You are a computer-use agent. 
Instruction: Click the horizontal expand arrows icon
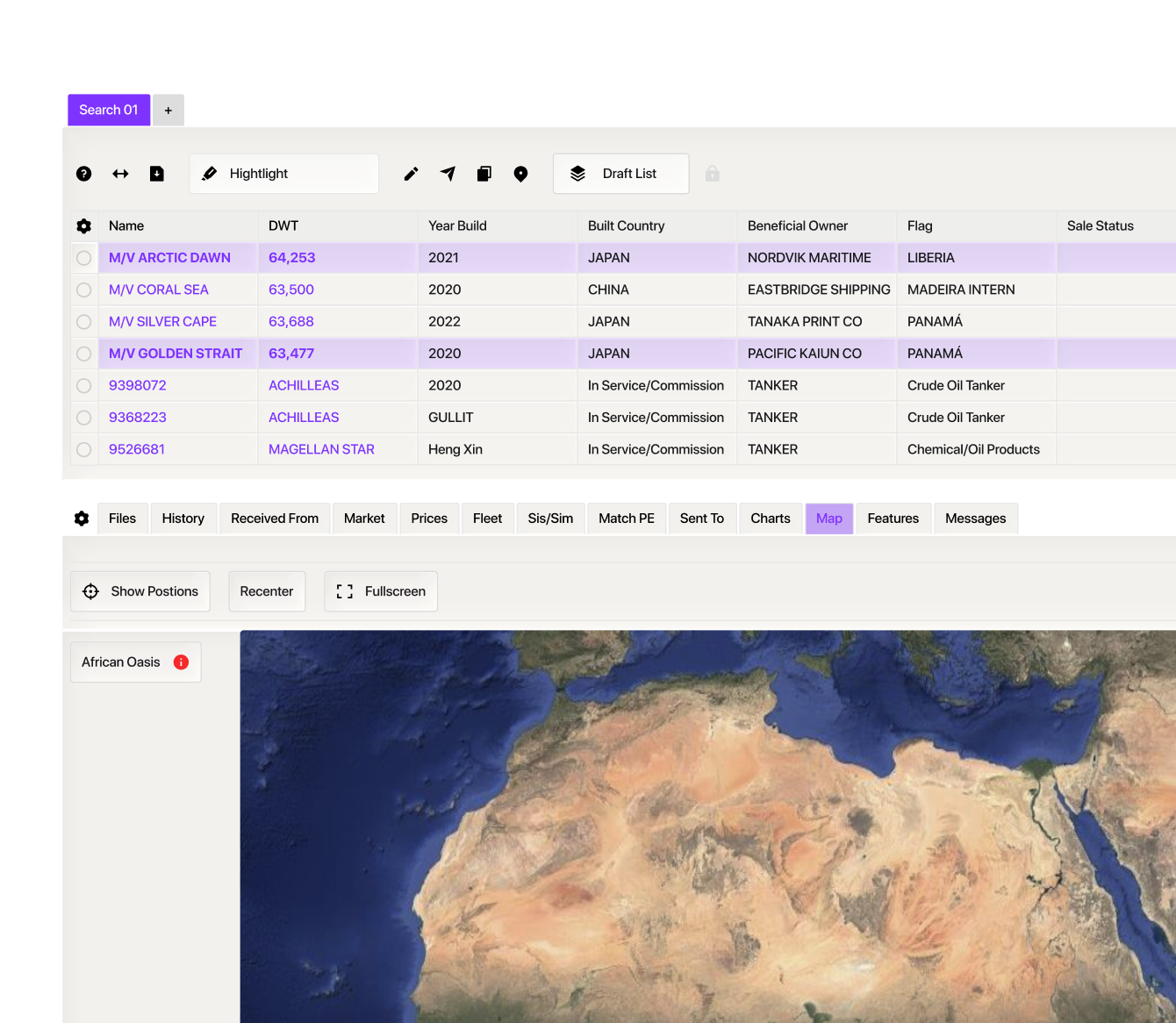[120, 174]
